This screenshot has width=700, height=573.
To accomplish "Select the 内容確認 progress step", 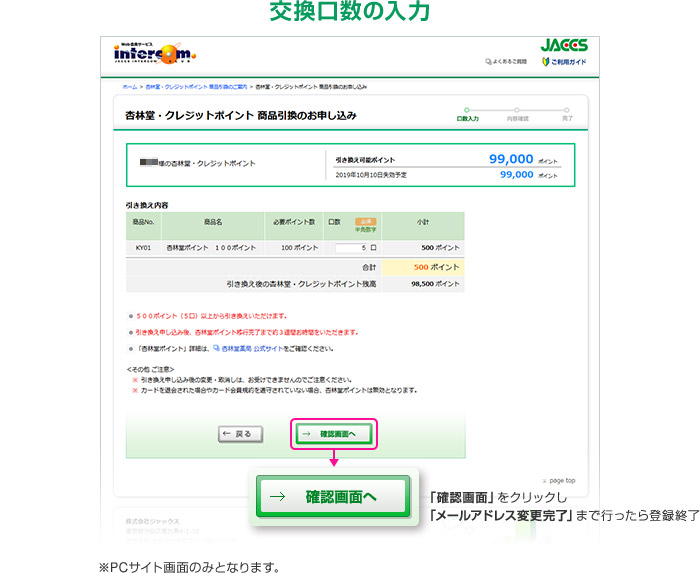I will point(517,115).
